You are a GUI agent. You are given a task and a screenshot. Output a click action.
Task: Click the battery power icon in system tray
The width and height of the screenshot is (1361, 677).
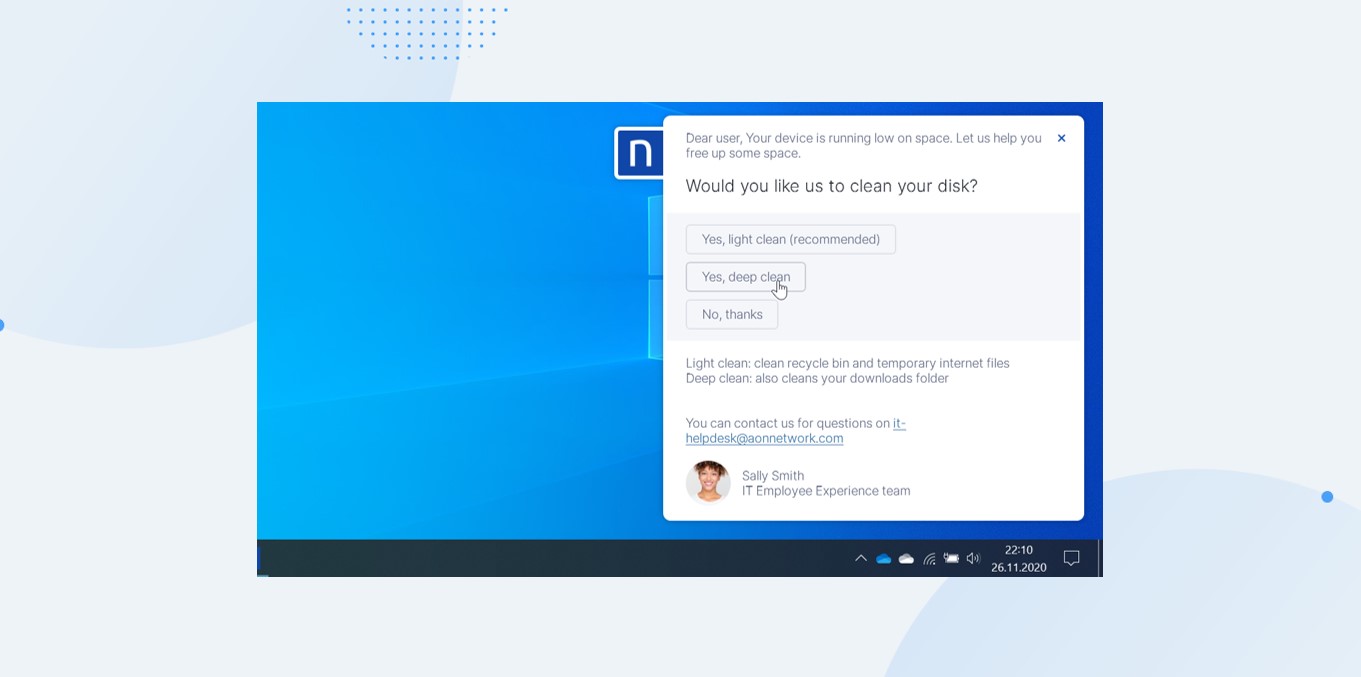(x=951, y=558)
